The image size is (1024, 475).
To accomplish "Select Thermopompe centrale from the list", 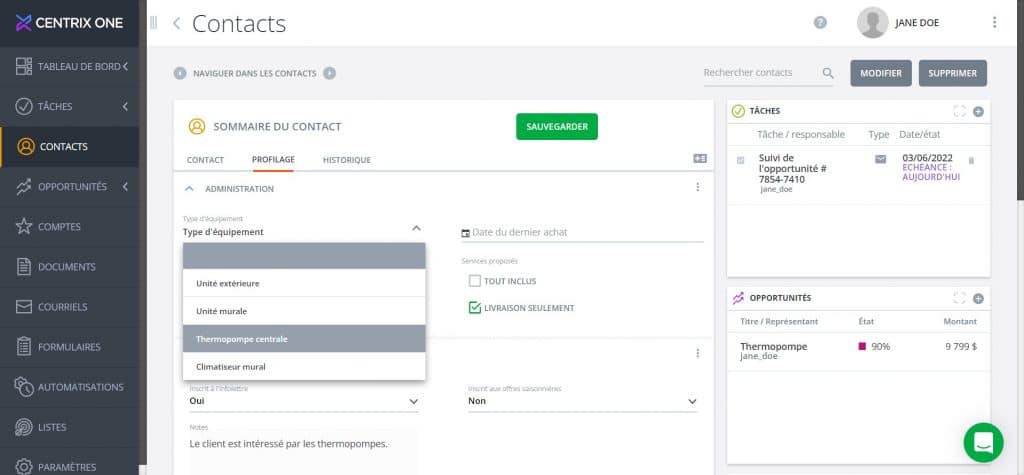I will [304, 339].
